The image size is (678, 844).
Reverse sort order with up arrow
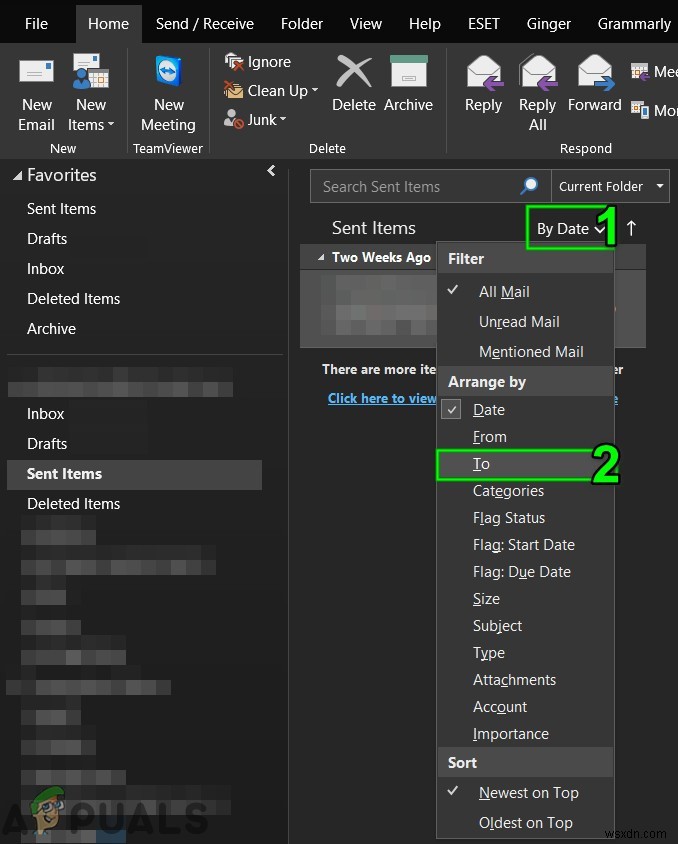tap(631, 228)
